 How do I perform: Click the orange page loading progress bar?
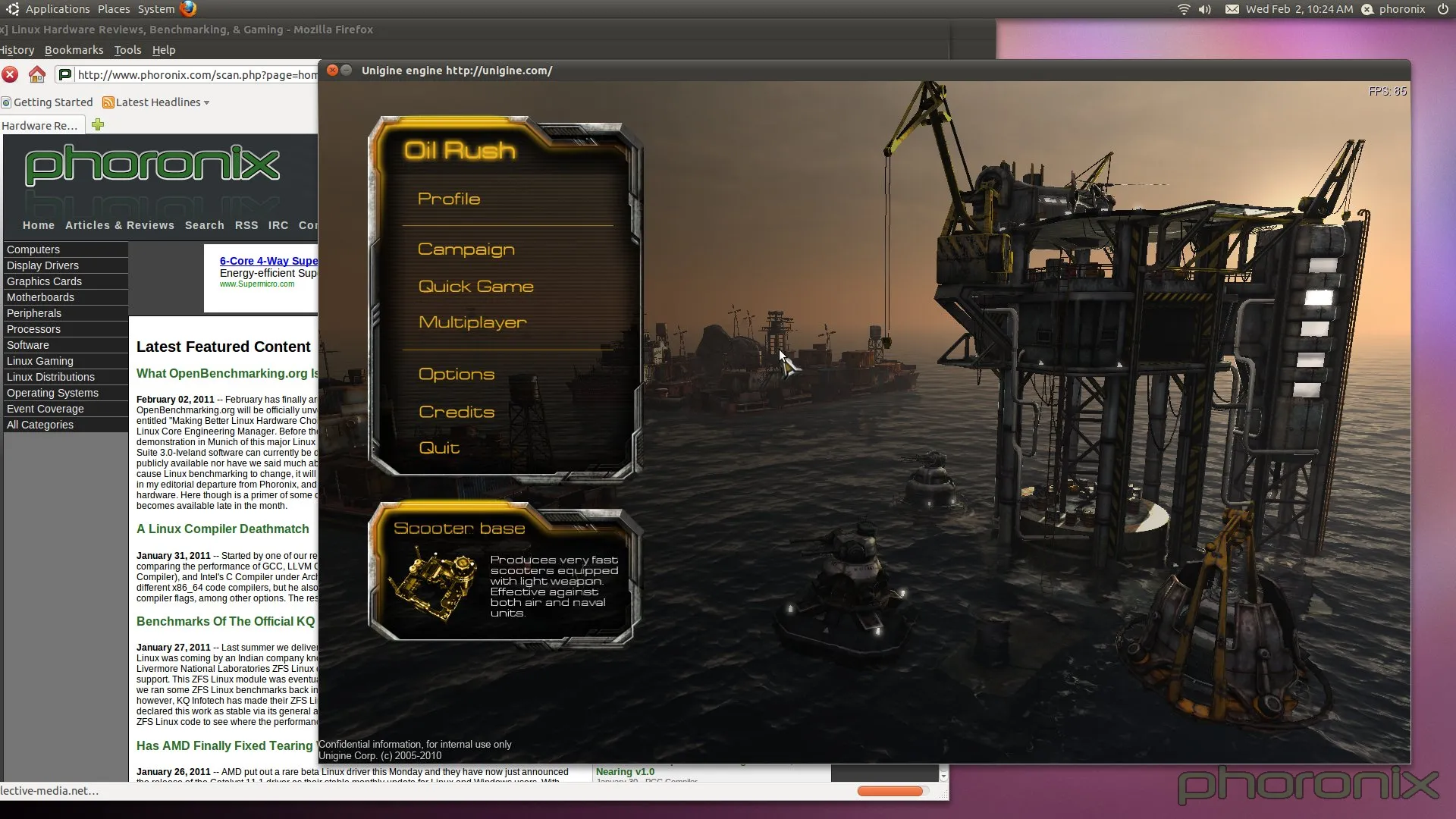point(890,791)
